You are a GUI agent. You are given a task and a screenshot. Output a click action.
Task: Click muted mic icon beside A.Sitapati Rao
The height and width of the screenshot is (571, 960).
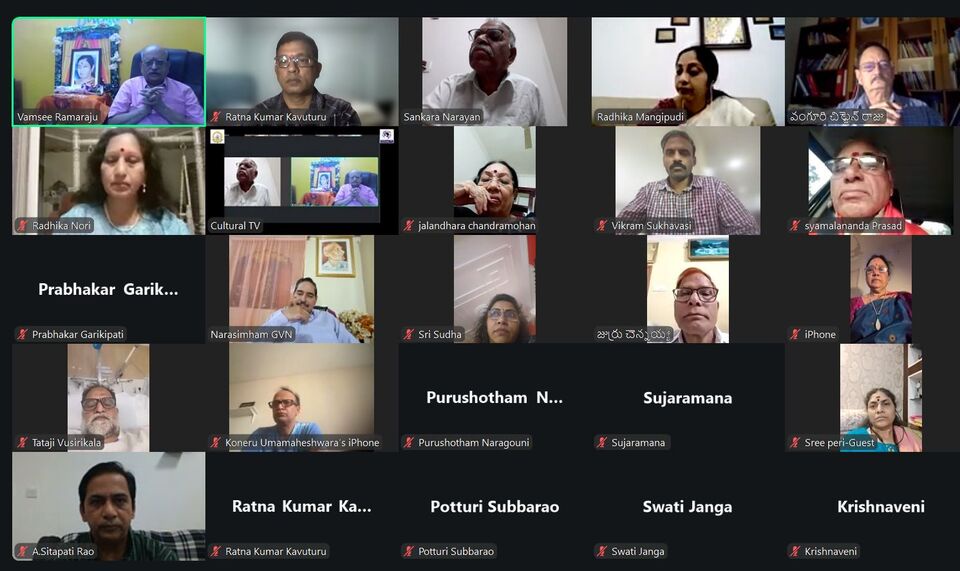pyautogui.click(x=23, y=551)
